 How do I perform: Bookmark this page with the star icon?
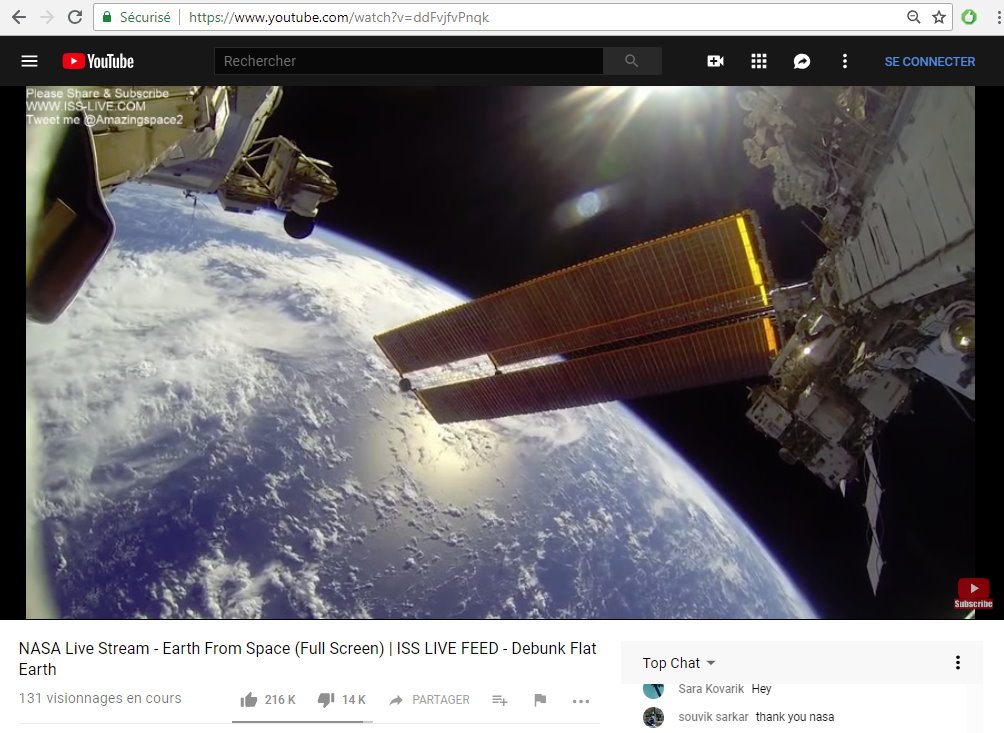tap(939, 17)
